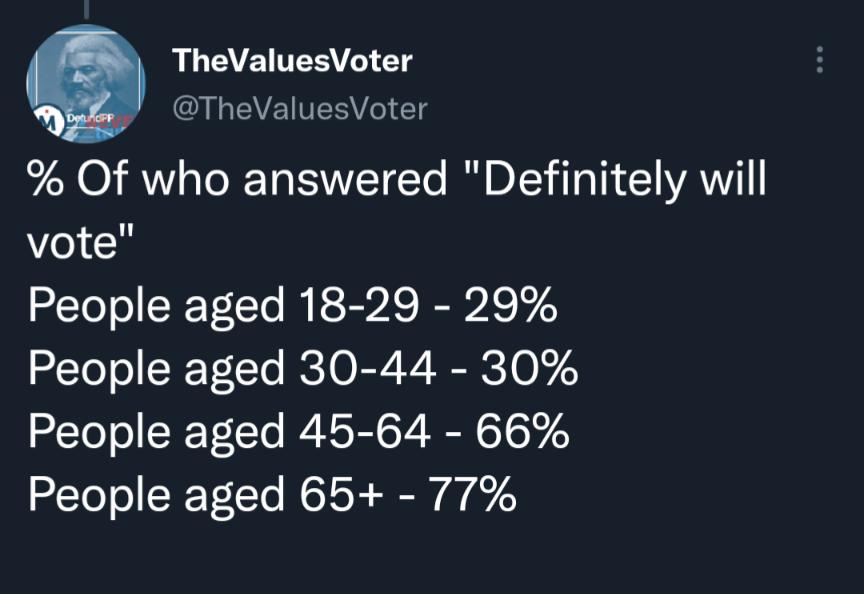Screen dimensions: 864x594
Task: Click the Frederick Douglass avatar image
Action: 86,80
